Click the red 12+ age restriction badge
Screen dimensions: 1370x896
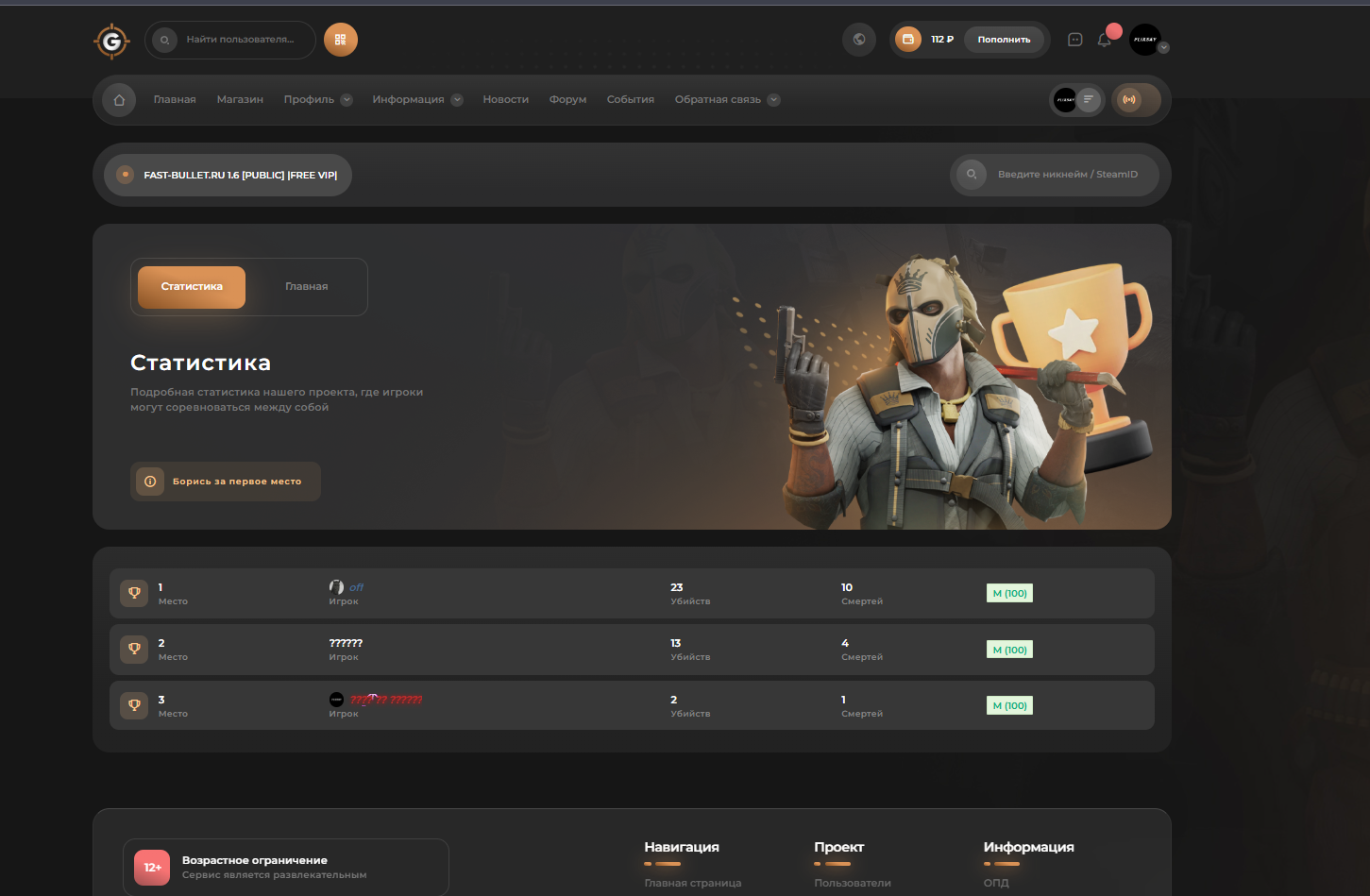coord(152,867)
